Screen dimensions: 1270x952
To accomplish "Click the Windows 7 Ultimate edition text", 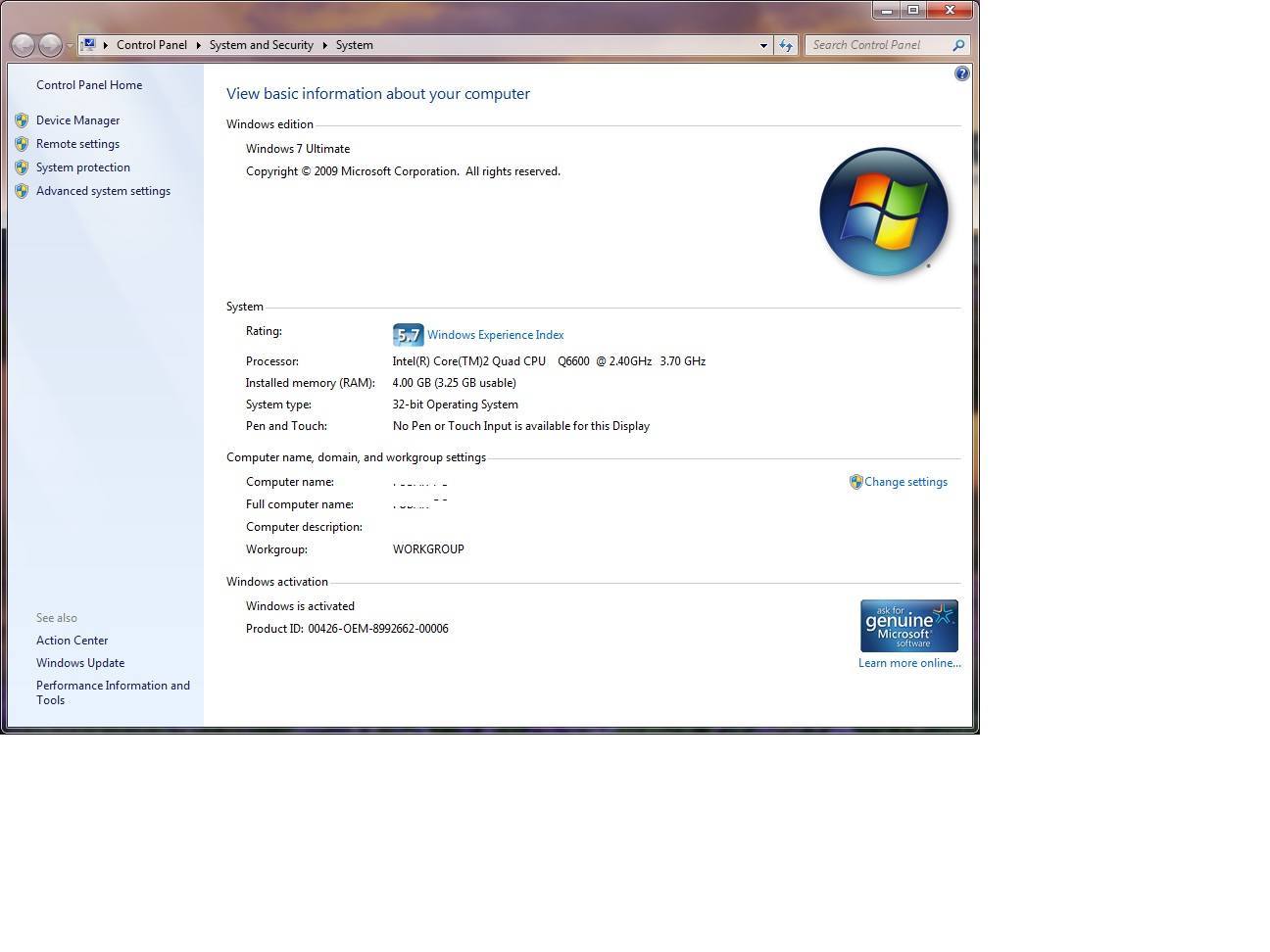I will [x=298, y=149].
